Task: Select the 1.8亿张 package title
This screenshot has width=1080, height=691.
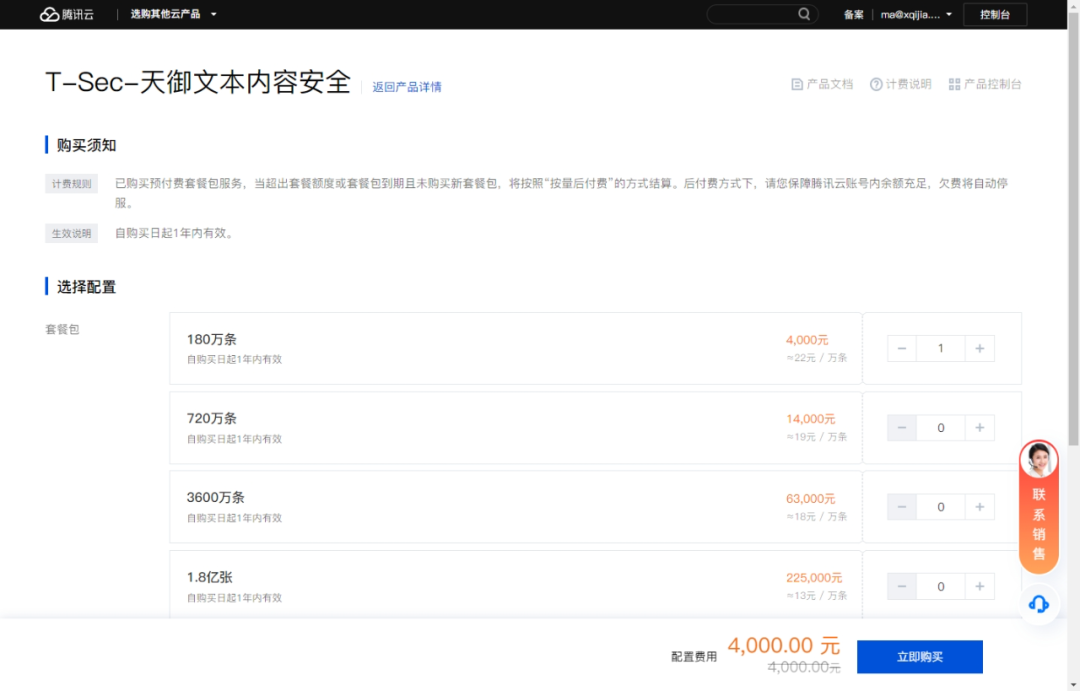Action: 209,577
